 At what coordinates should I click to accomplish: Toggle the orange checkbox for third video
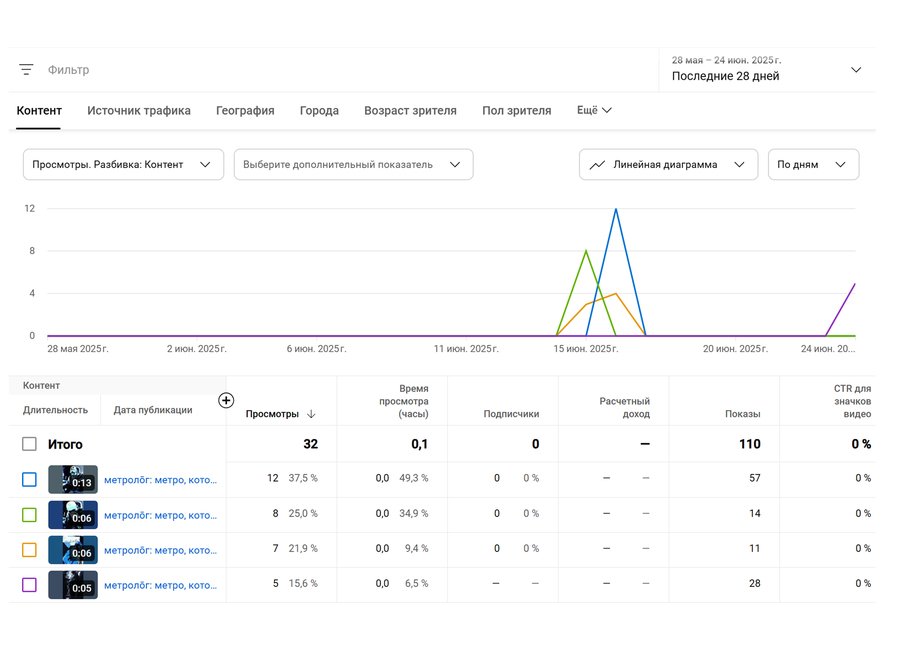coord(29,549)
